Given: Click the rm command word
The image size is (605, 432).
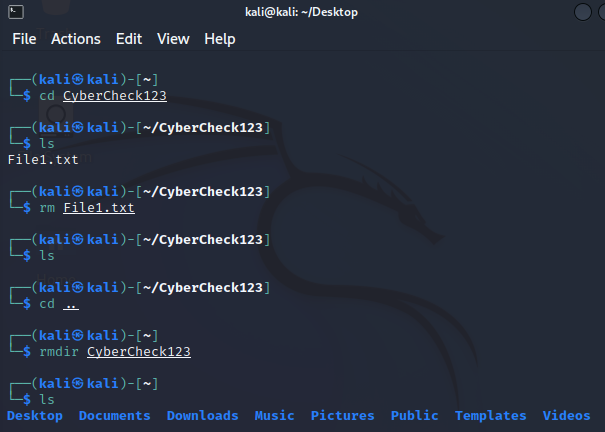Looking at the screenshot, I should coord(47,208).
